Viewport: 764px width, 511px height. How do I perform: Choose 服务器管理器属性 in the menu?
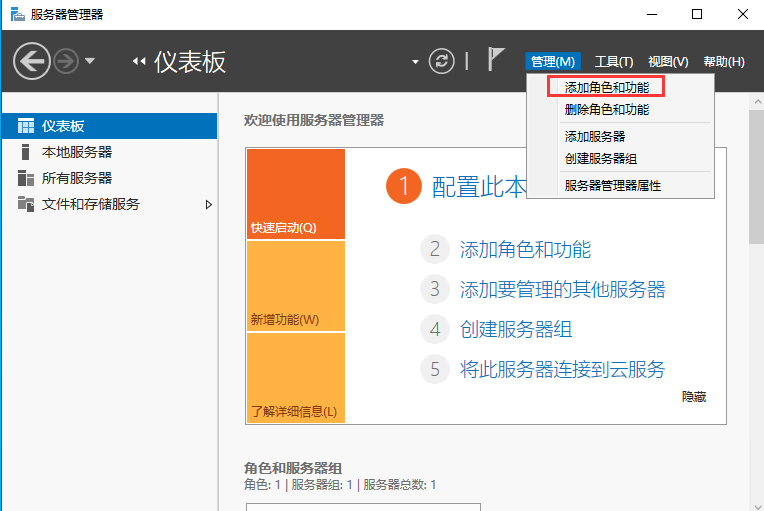click(612, 186)
